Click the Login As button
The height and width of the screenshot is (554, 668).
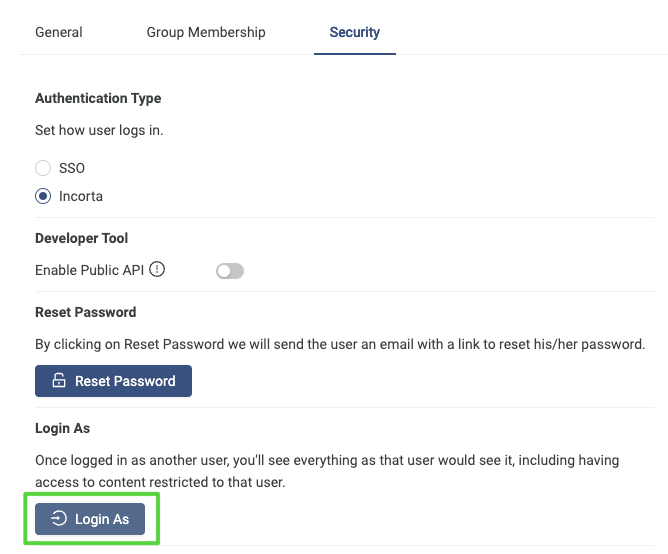(91, 519)
